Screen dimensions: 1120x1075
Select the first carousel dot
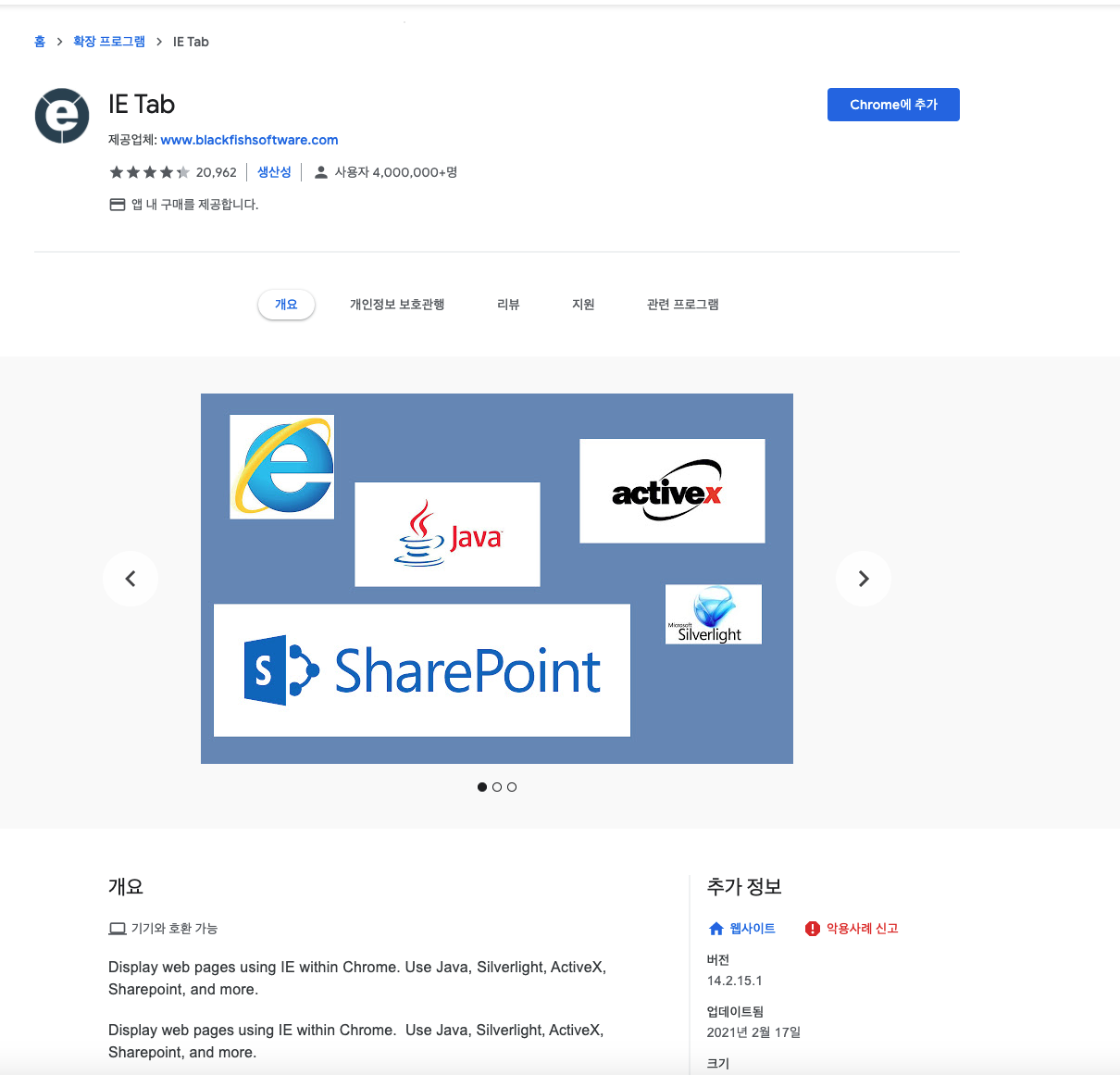point(482,787)
